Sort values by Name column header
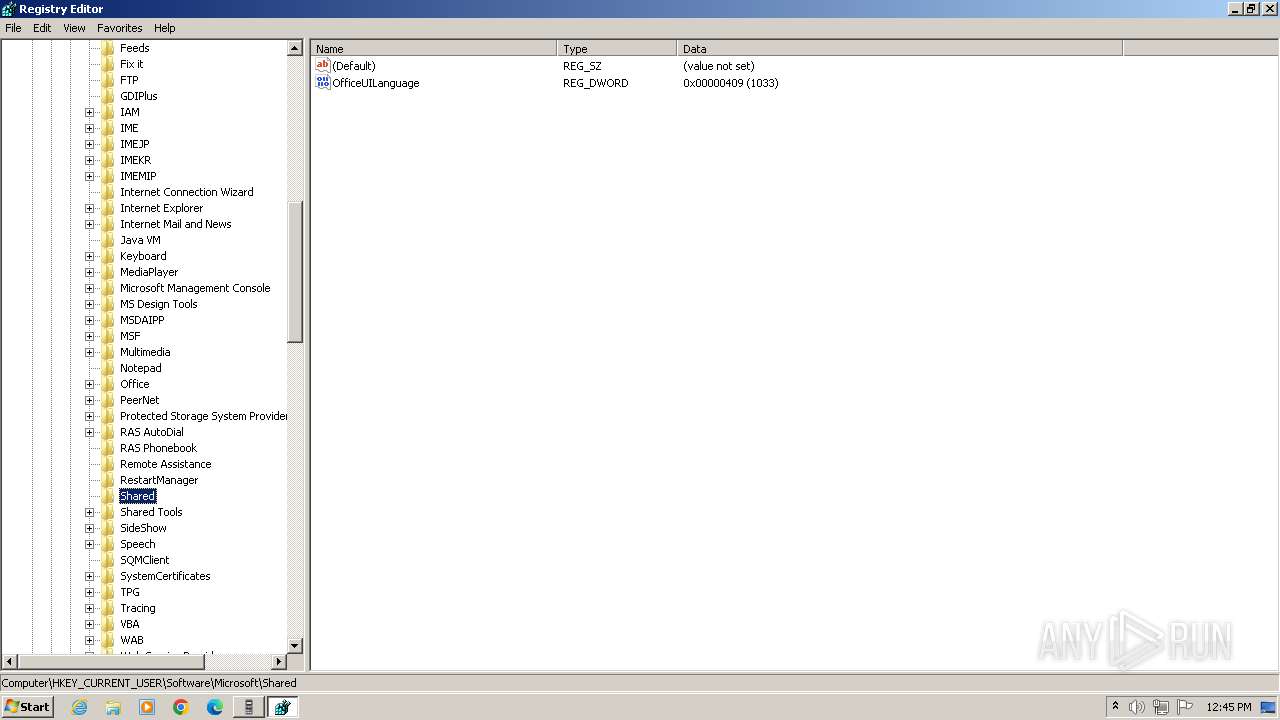 pos(434,48)
